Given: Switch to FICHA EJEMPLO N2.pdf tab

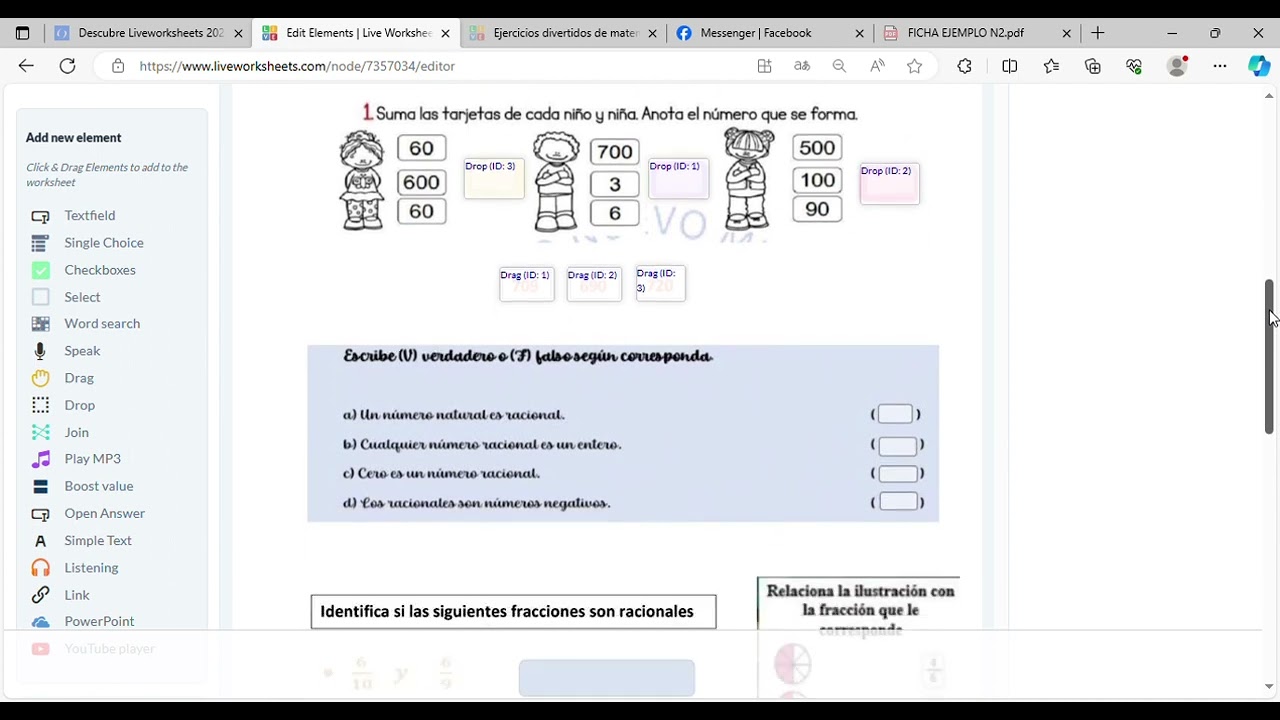Looking at the screenshot, I should coord(977,33).
